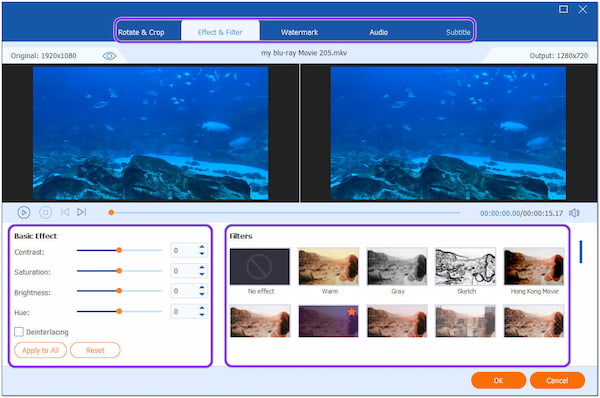Decrease the Brightness value with down arrow
600x398 pixels.
tap(202, 294)
